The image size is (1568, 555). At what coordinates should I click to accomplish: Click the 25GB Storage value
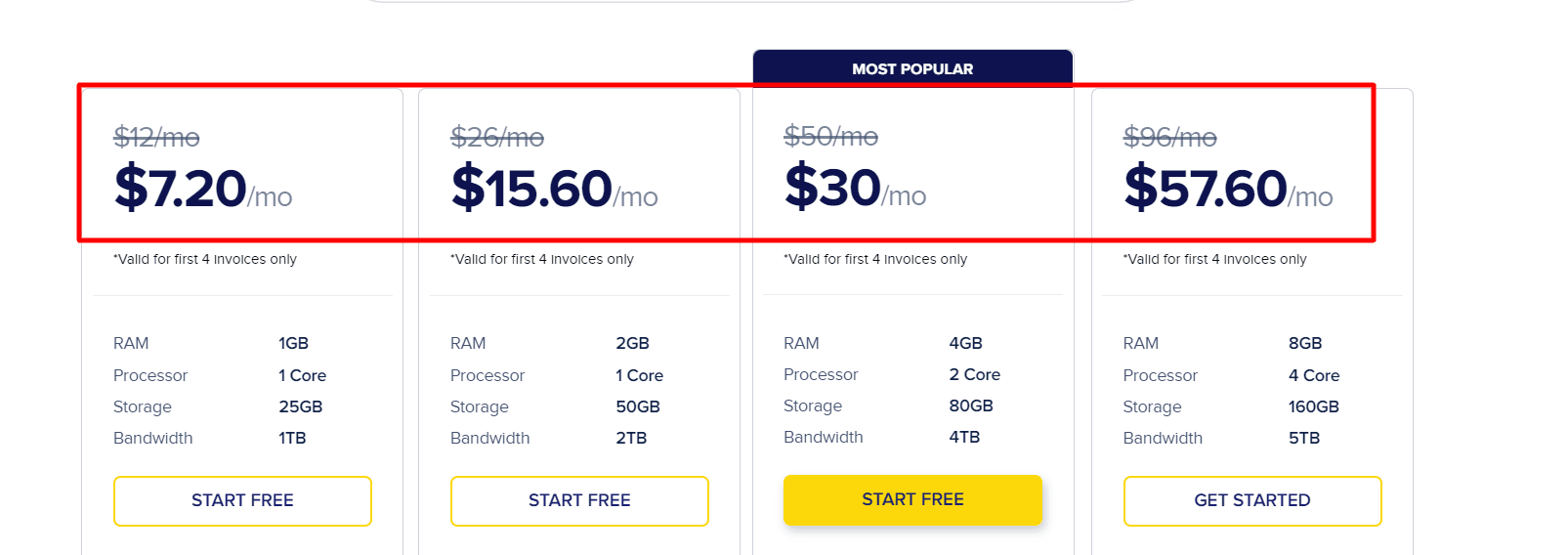coord(300,406)
